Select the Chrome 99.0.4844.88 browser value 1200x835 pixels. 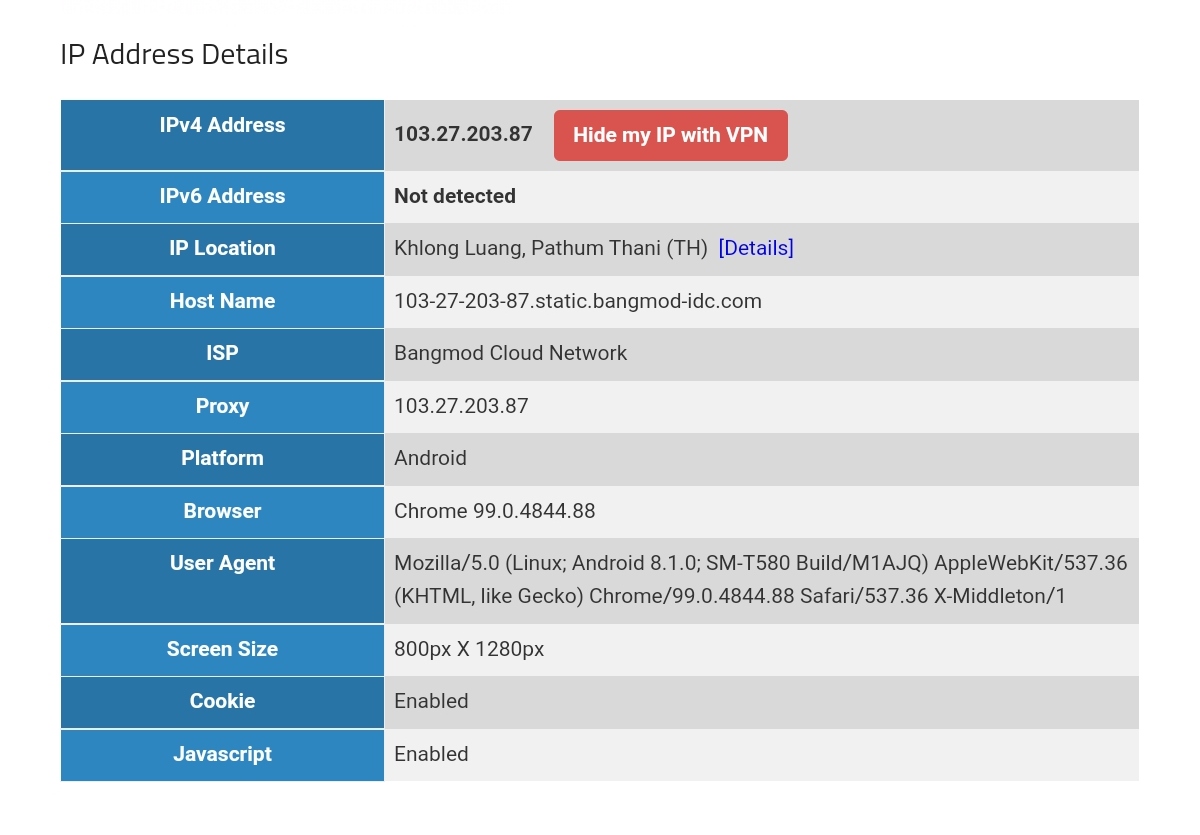pos(495,511)
